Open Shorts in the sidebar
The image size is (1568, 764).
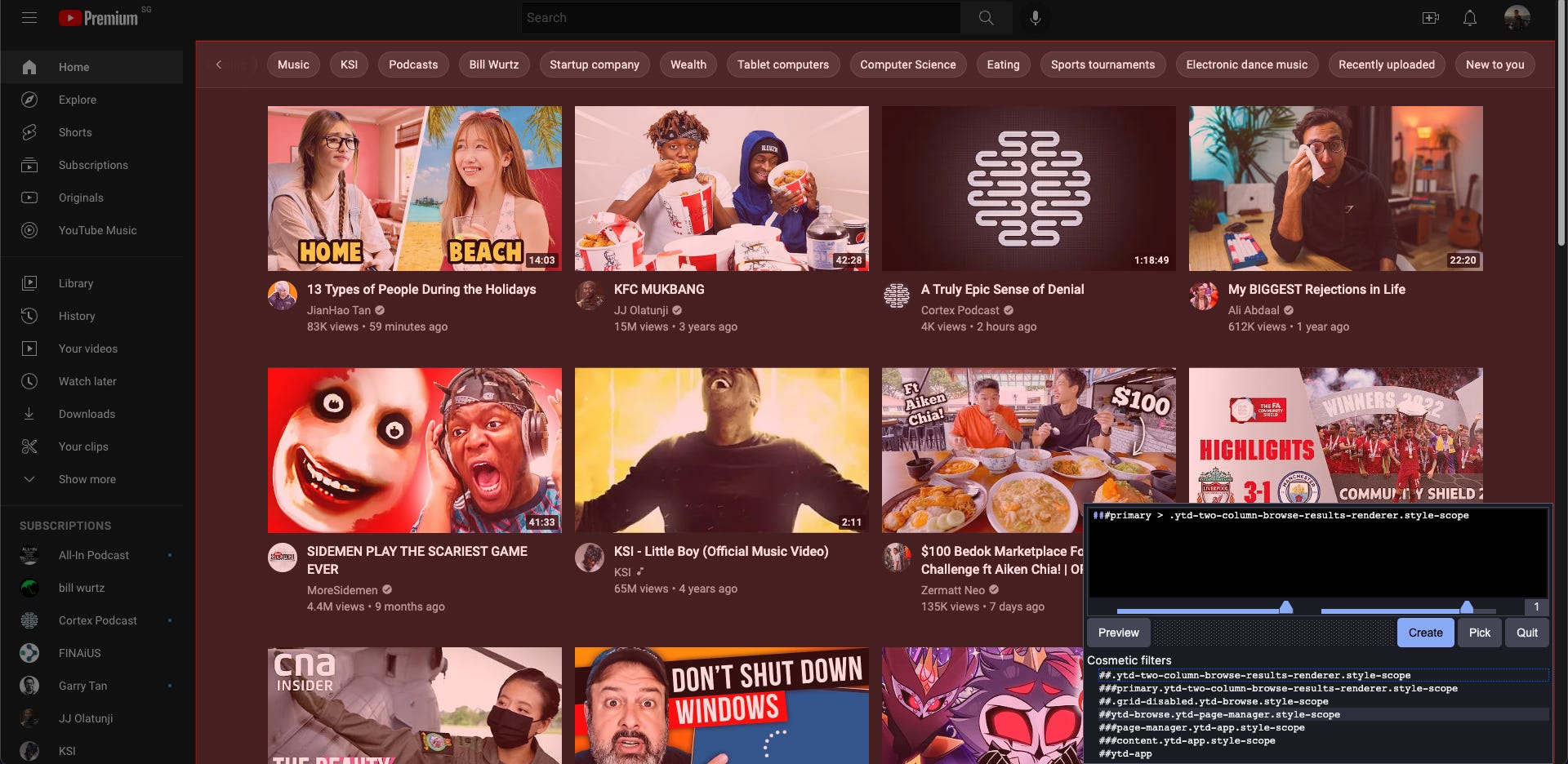[91, 132]
